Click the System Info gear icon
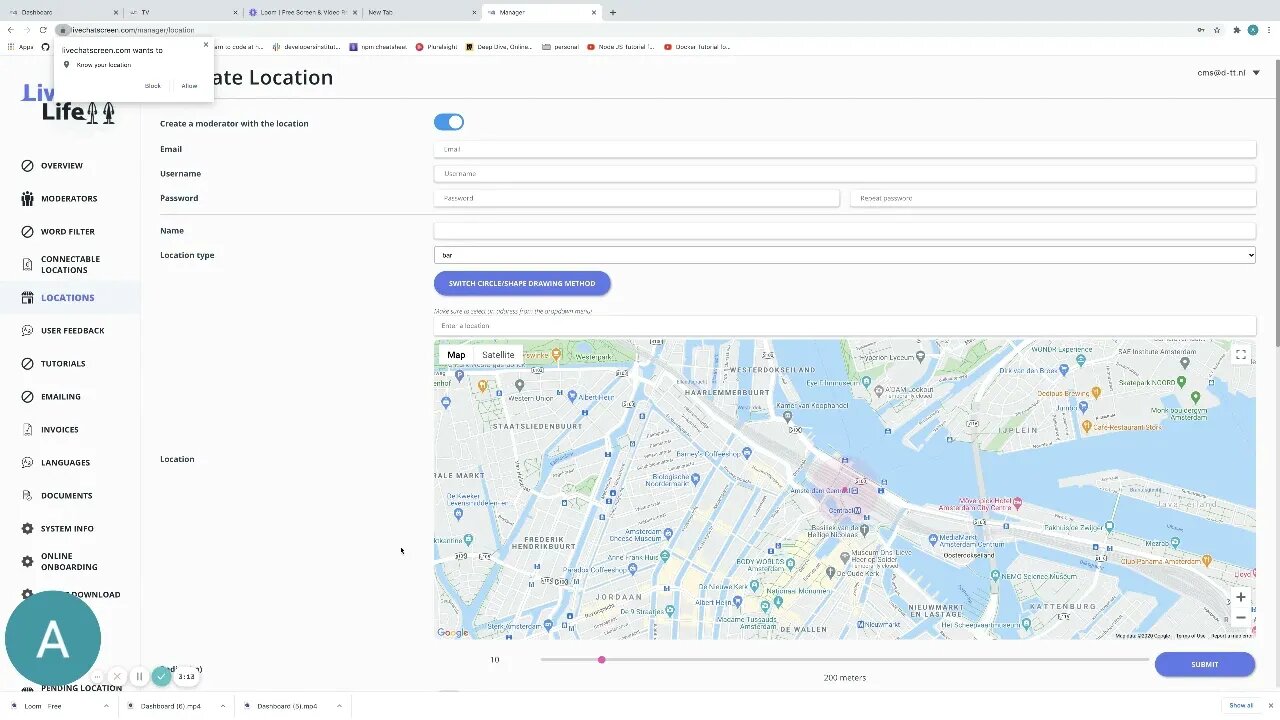Screen dimensions: 1280x720 [x=27, y=529]
